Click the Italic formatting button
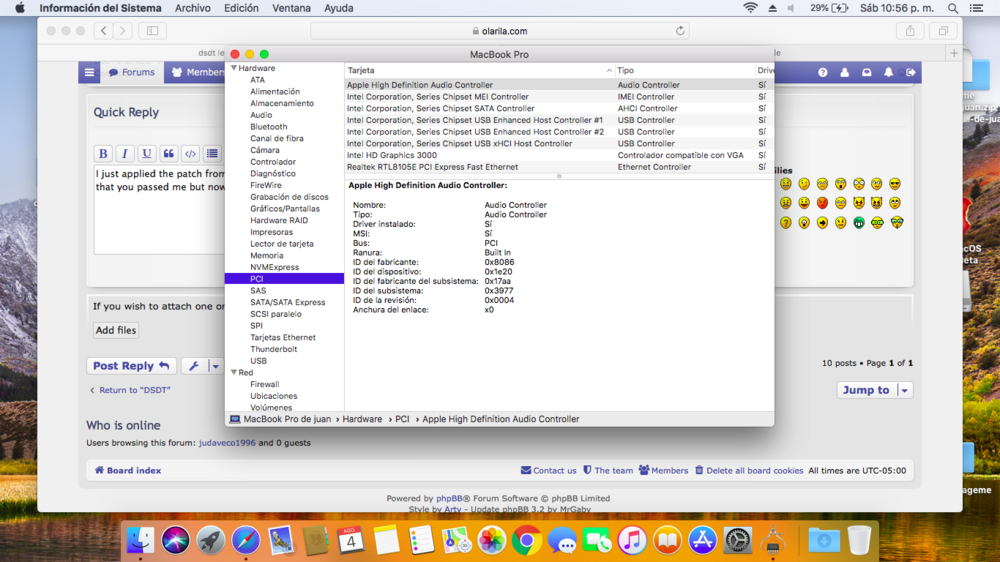 (x=125, y=154)
